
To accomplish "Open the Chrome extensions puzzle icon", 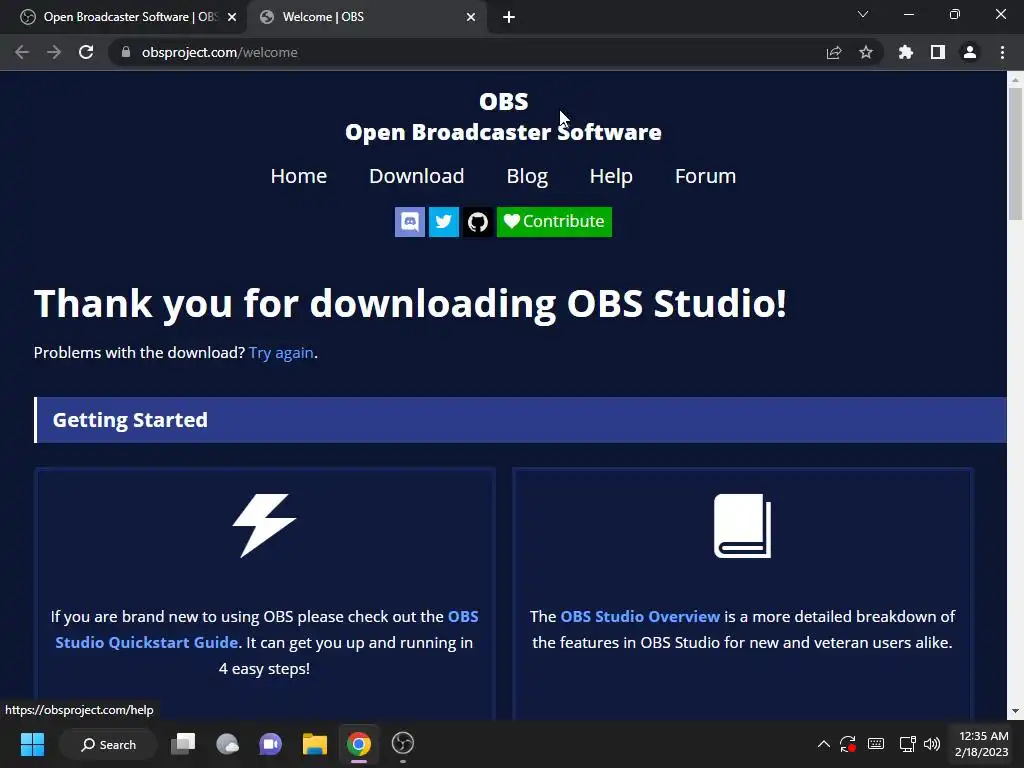I will tap(906, 52).
